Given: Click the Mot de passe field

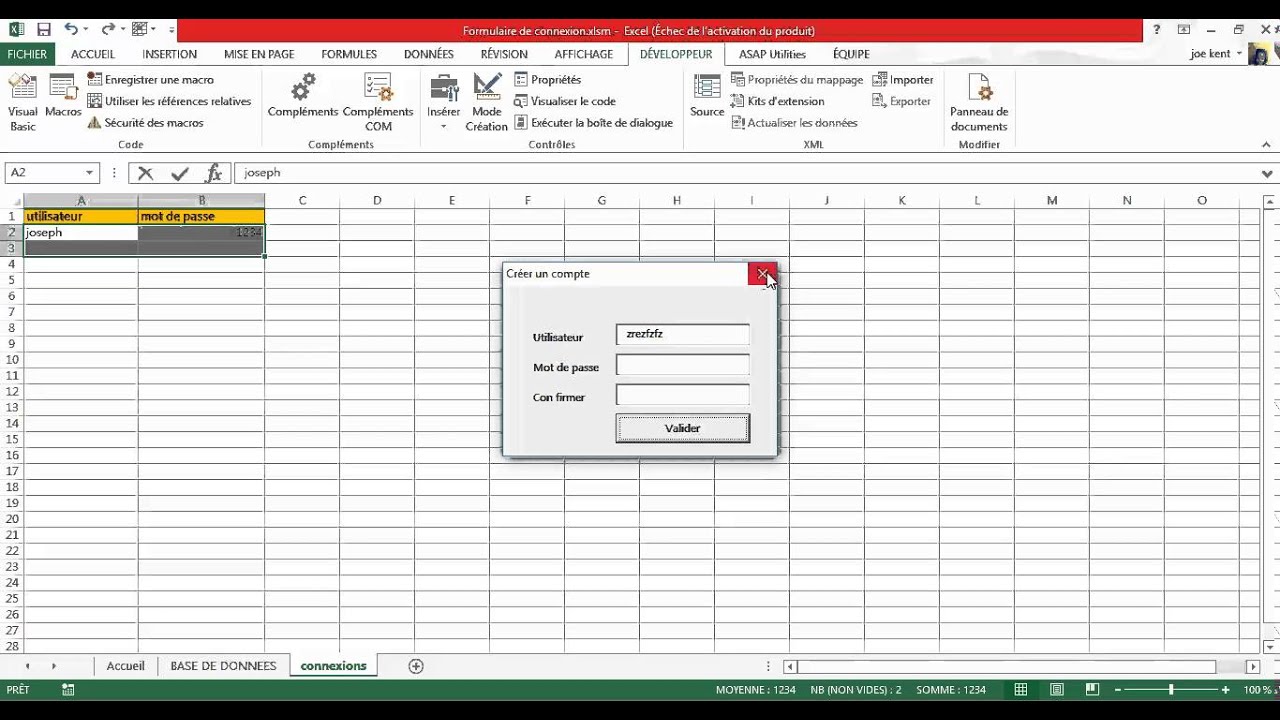Looking at the screenshot, I should [683, 365].
